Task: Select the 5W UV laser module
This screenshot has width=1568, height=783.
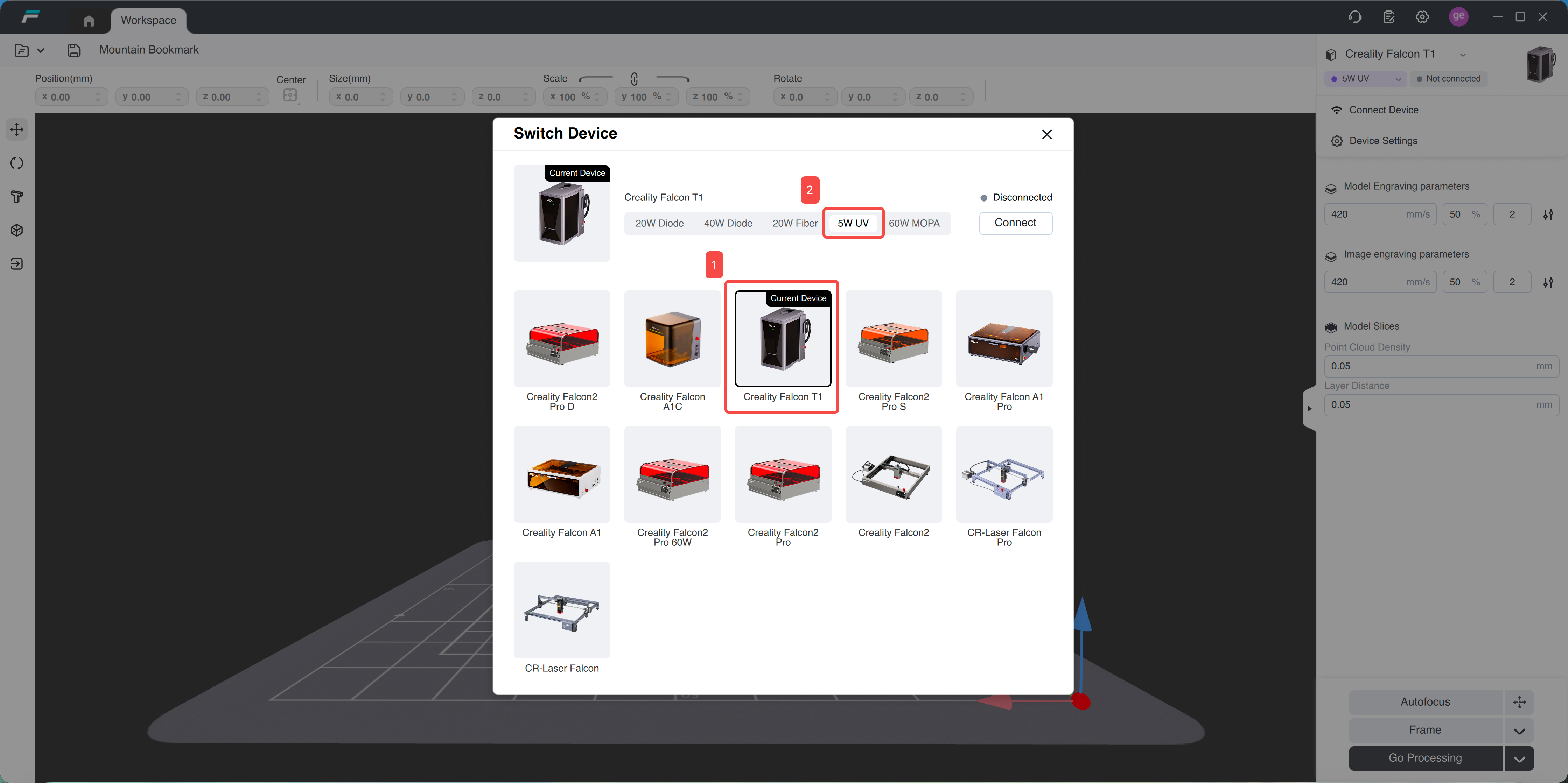Action: (853, 223)
